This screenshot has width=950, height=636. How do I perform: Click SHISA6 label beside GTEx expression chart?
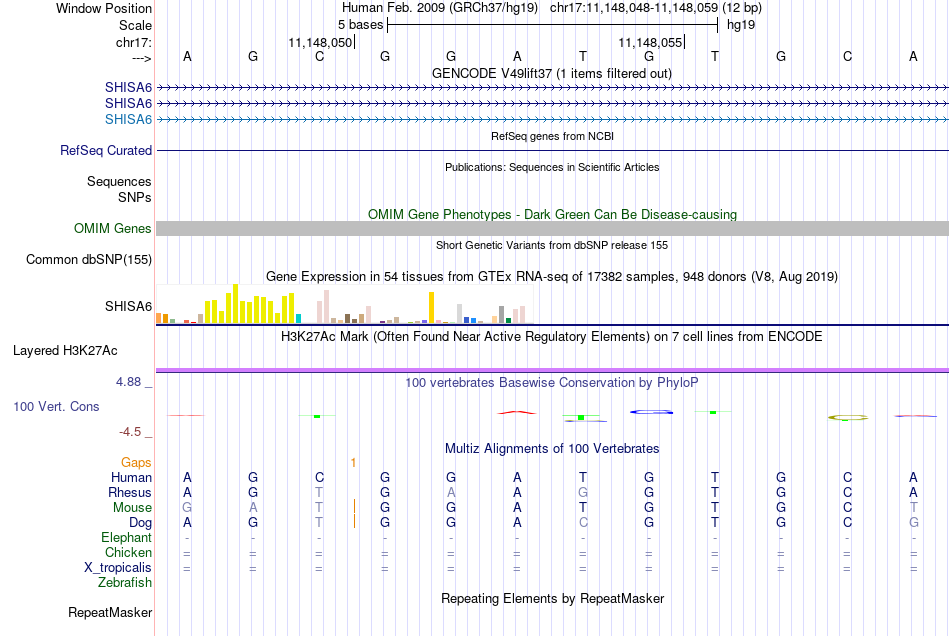[128, 306]
